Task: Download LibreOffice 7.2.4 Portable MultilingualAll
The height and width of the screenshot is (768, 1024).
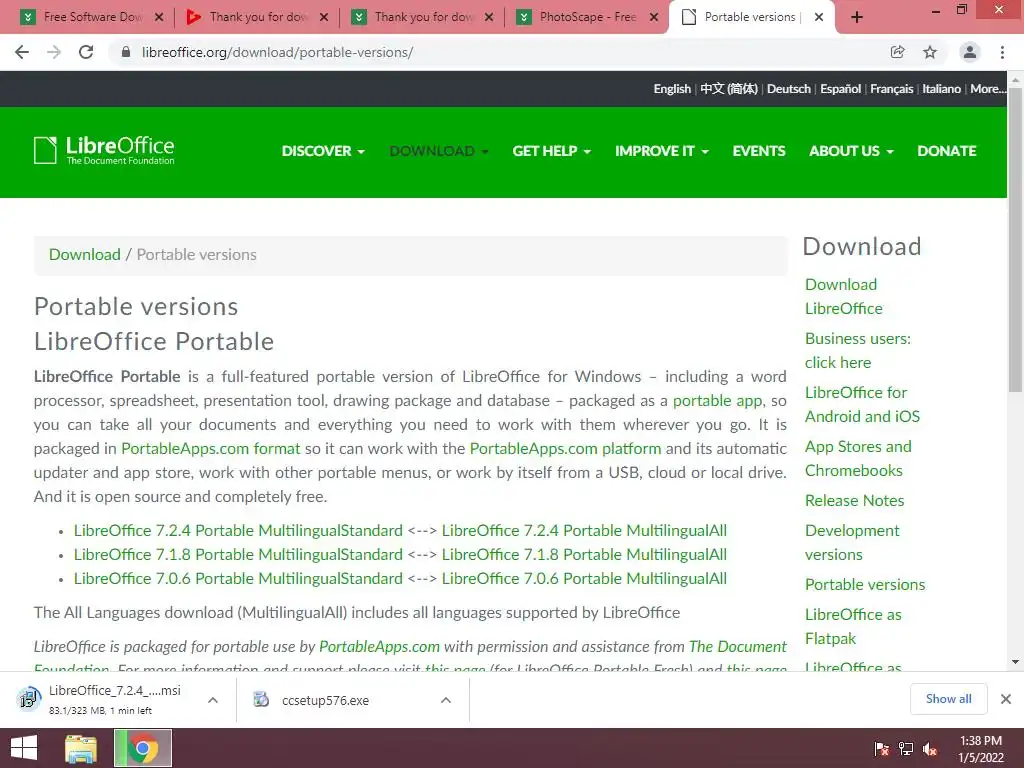Action: click(x=584, y=530)
